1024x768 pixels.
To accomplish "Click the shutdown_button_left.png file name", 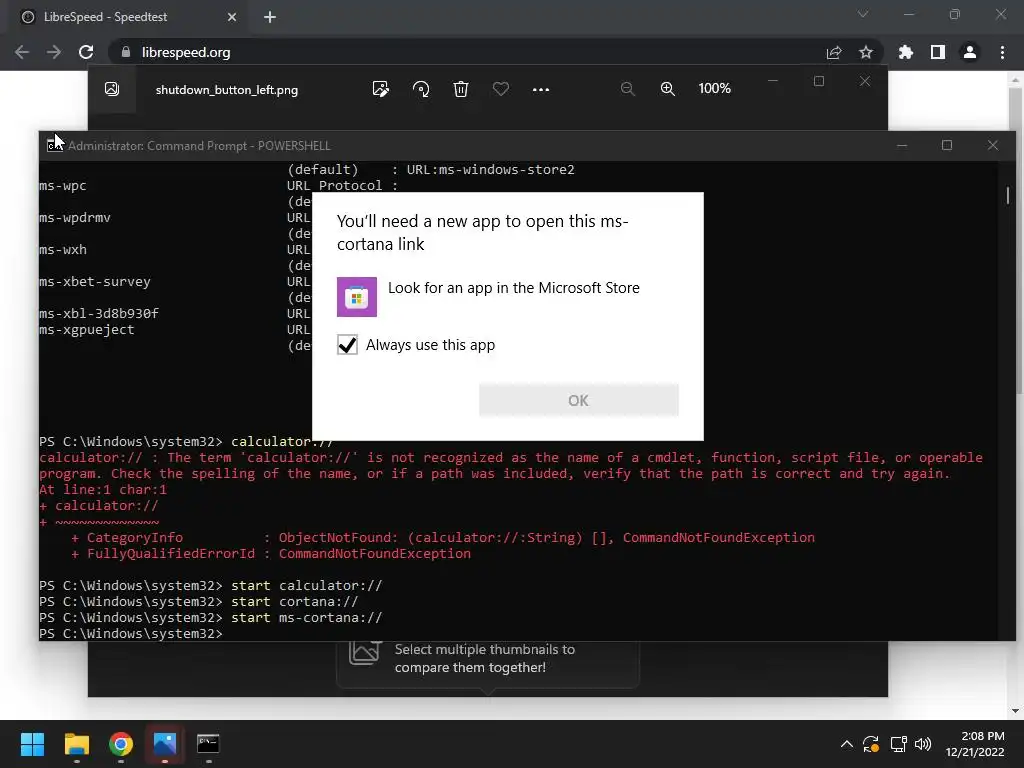I will 227,90.
